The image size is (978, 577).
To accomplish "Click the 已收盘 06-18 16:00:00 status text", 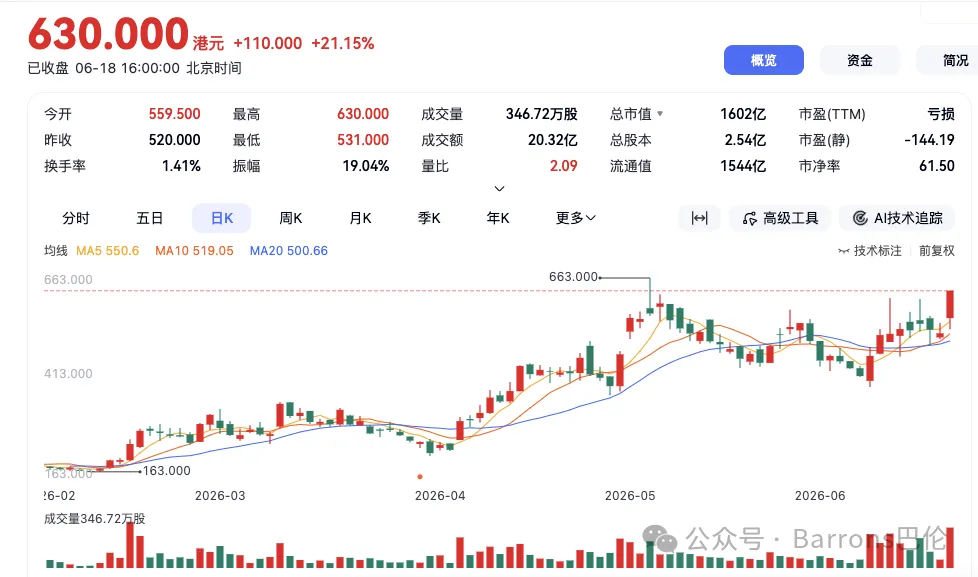I will point(135,68).
